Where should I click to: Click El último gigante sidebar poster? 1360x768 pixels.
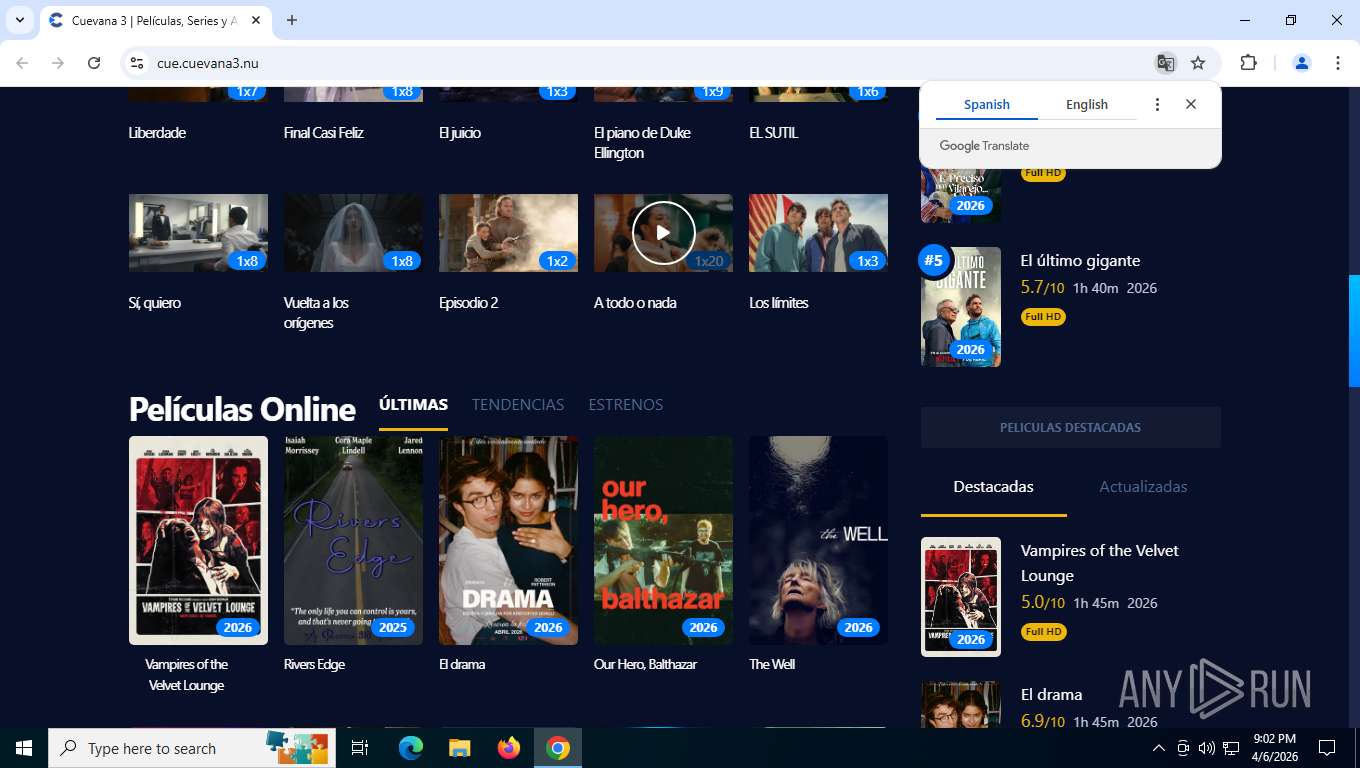(961, 307)
